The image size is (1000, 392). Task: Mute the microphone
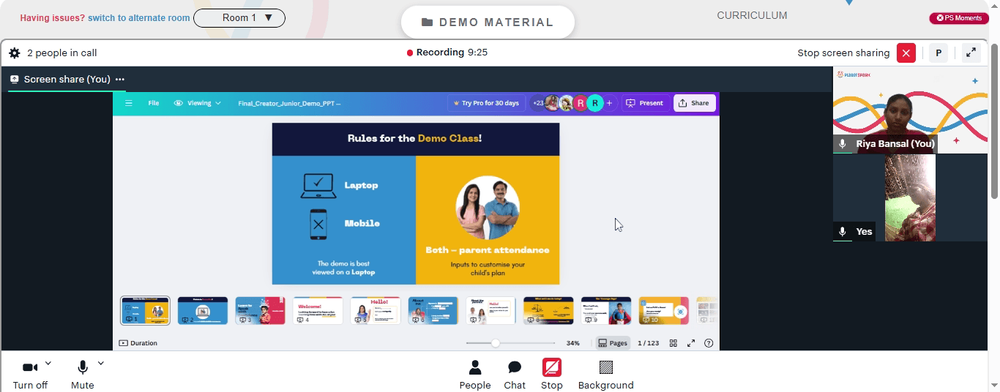[82, 375]
